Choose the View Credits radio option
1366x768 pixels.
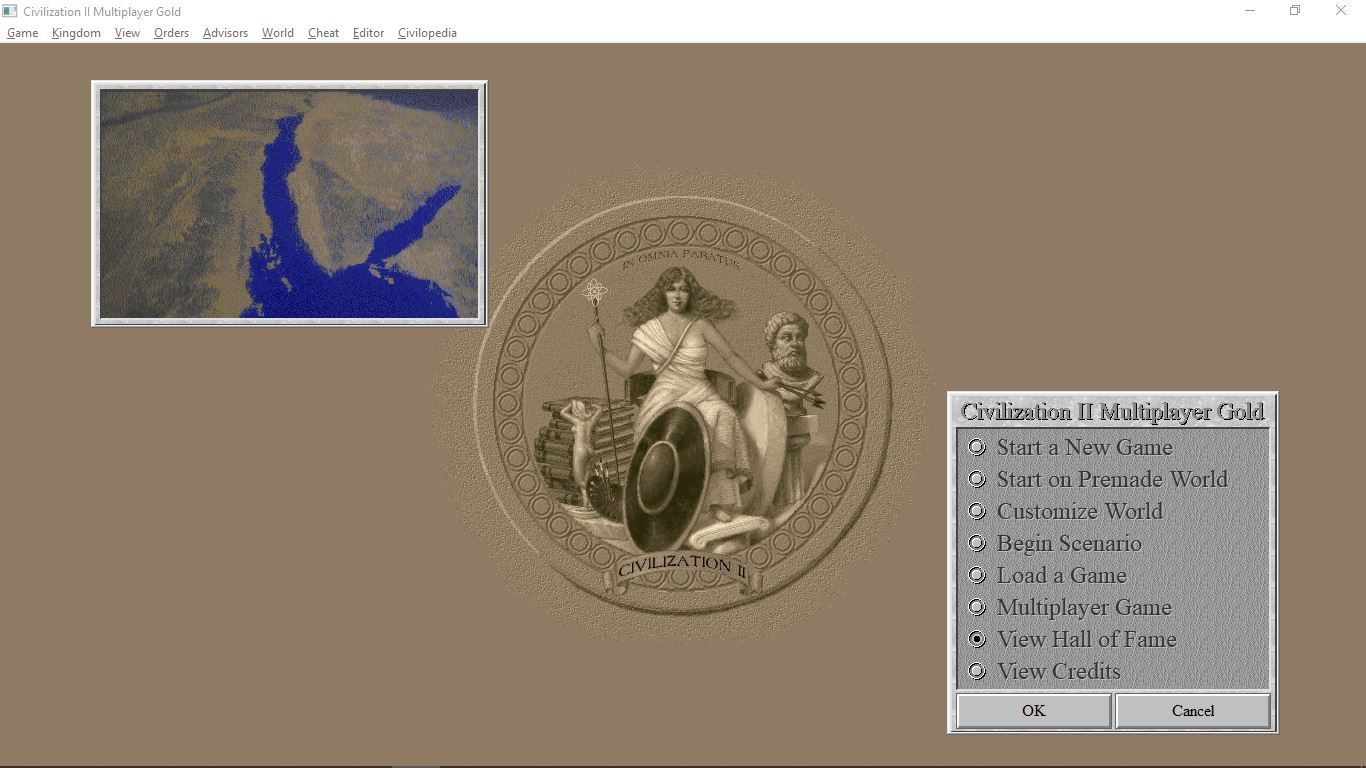1044,671
